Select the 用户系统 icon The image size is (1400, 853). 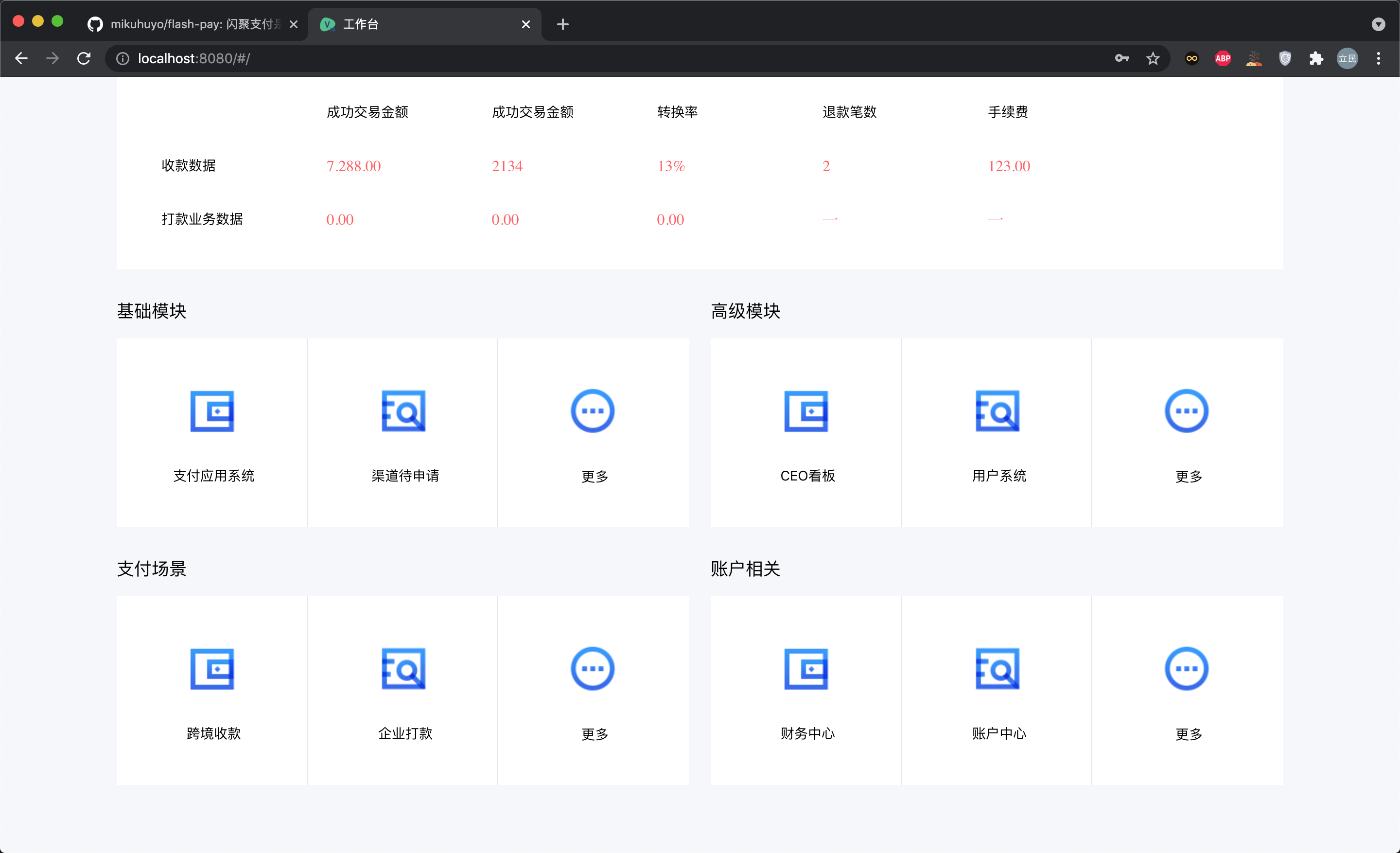coord(997,411)
